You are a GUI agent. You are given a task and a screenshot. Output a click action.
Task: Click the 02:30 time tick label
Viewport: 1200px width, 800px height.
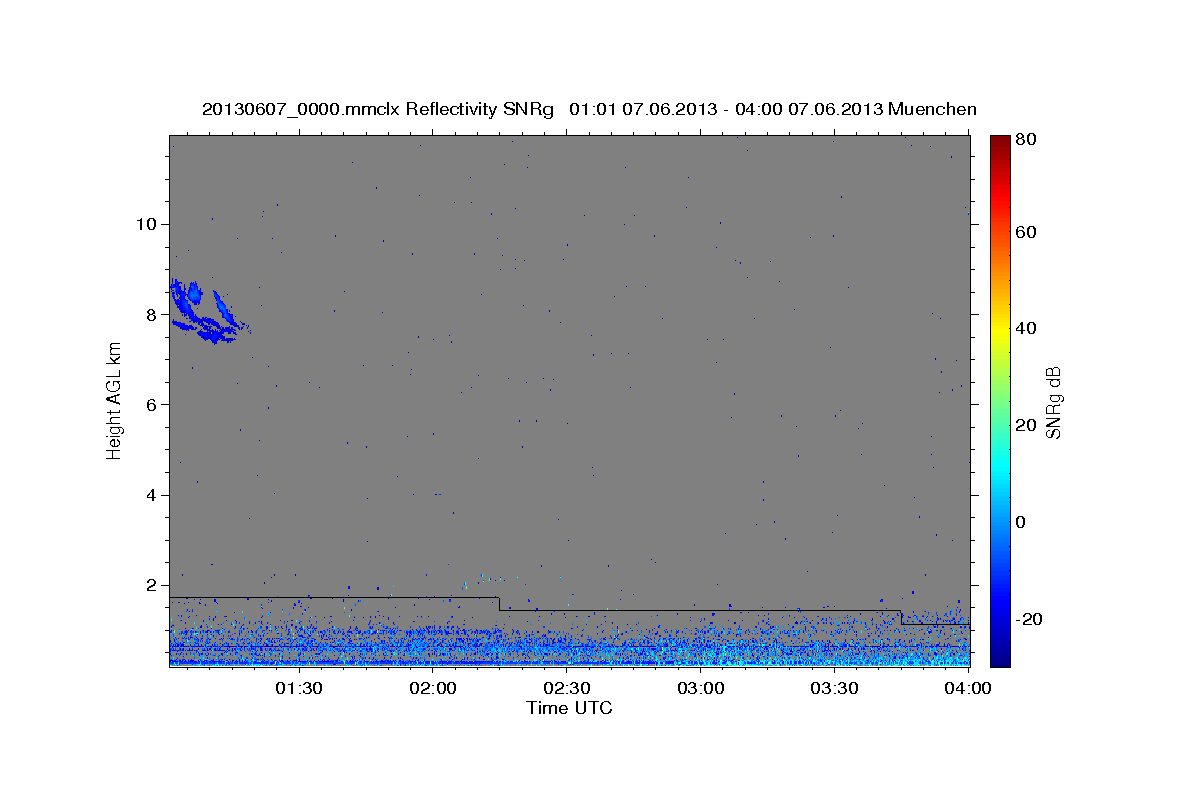coord(567,688)
